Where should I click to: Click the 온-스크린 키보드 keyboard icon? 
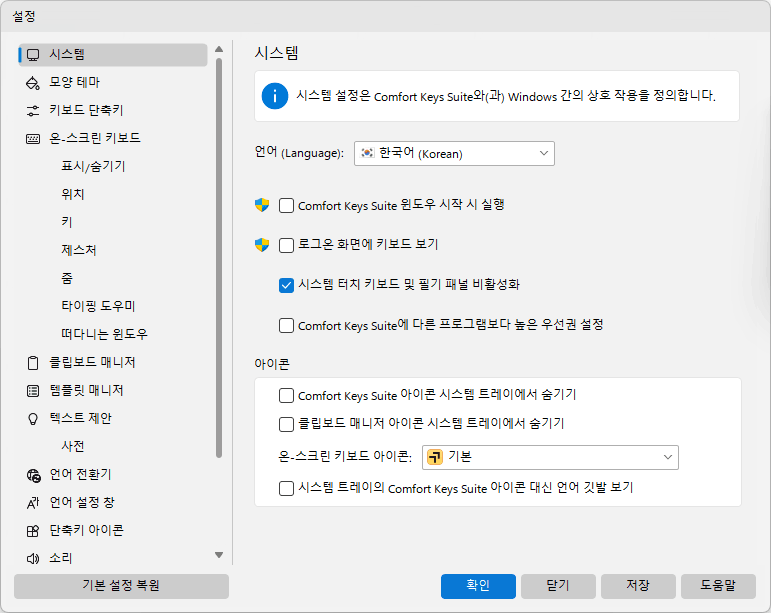[33, 139]
